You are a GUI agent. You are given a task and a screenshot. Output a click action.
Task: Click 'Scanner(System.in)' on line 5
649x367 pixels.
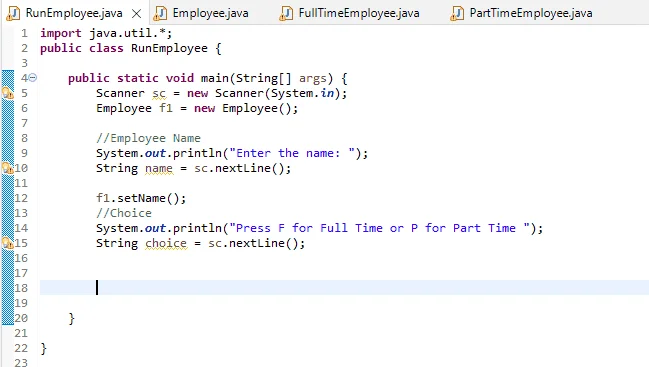[277, 93]
